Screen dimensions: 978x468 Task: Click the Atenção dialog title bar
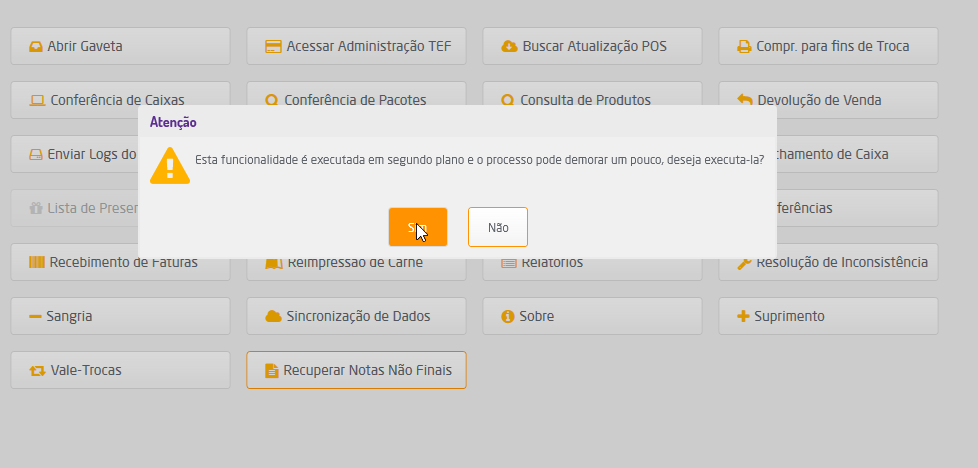(457, 122)
